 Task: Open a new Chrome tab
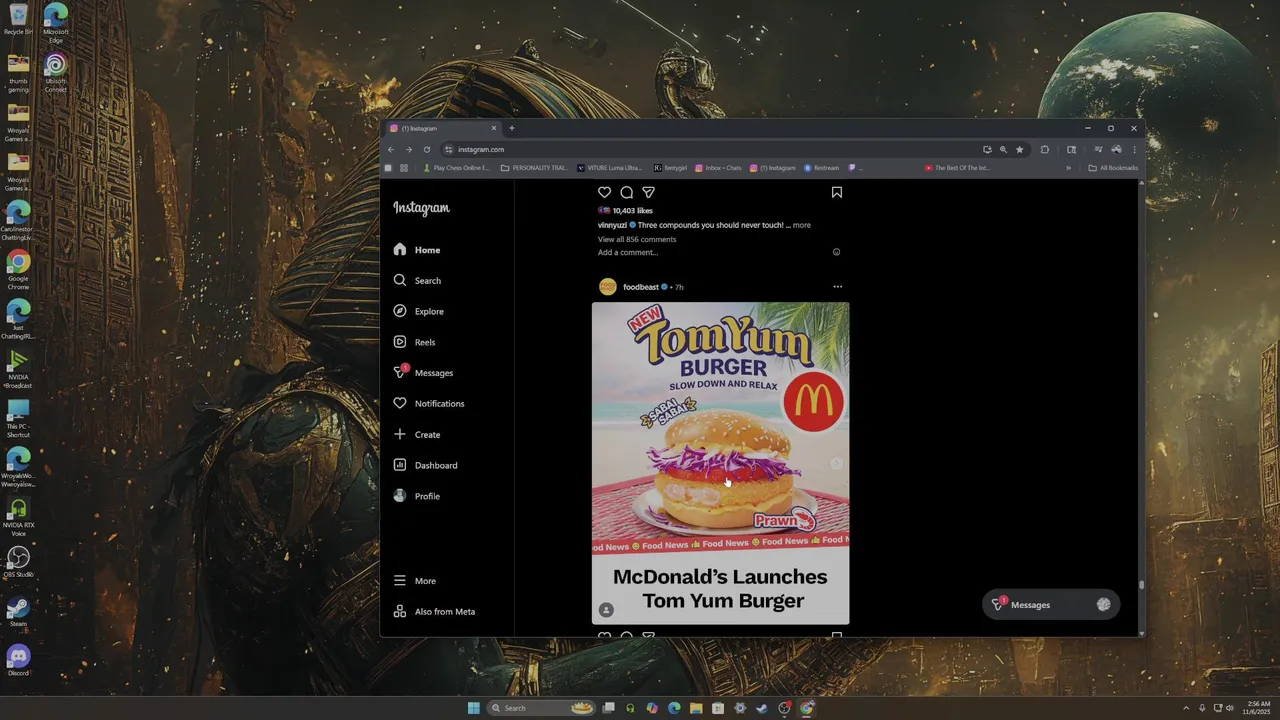511,128
